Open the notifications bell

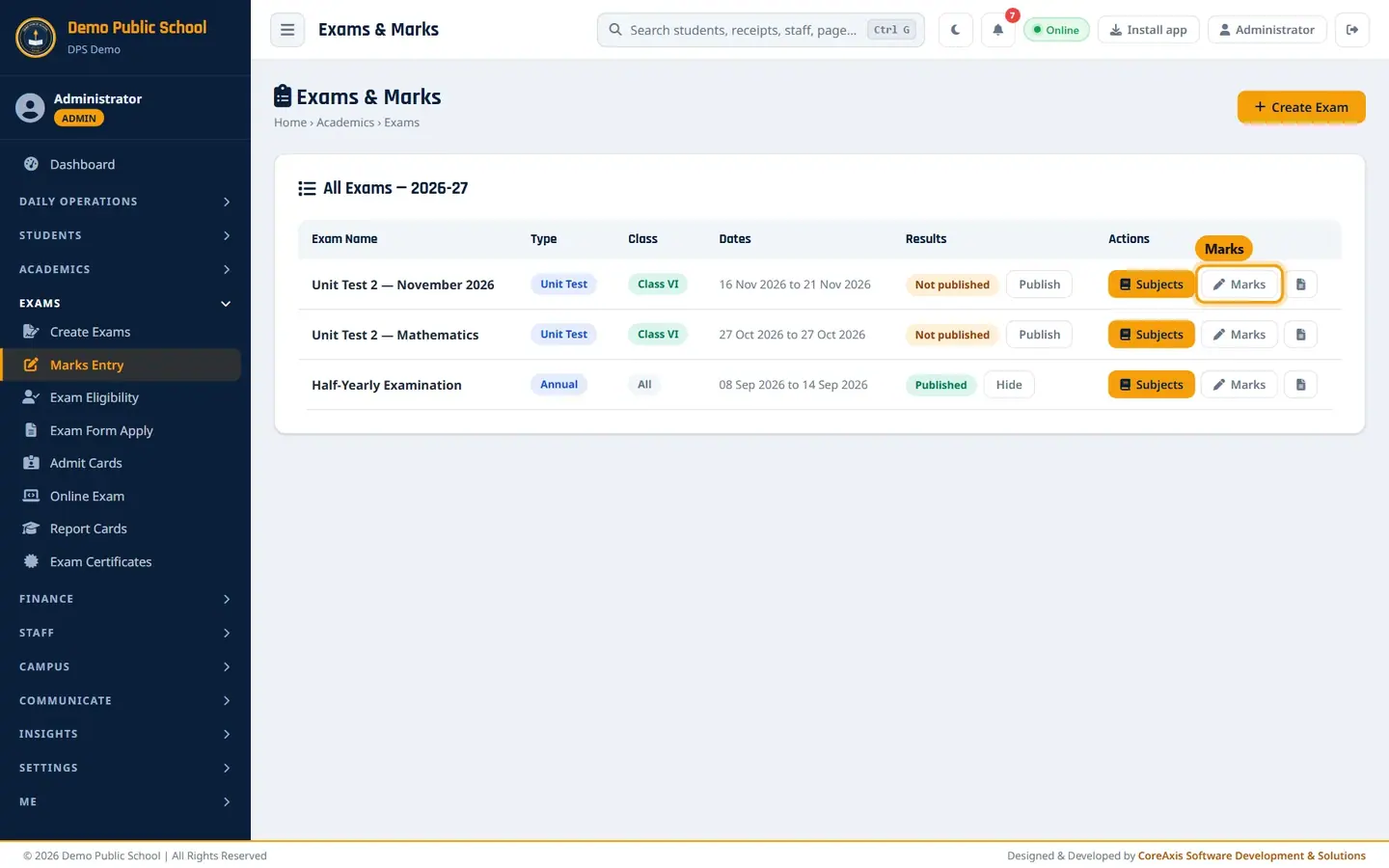tap(998, 30)
